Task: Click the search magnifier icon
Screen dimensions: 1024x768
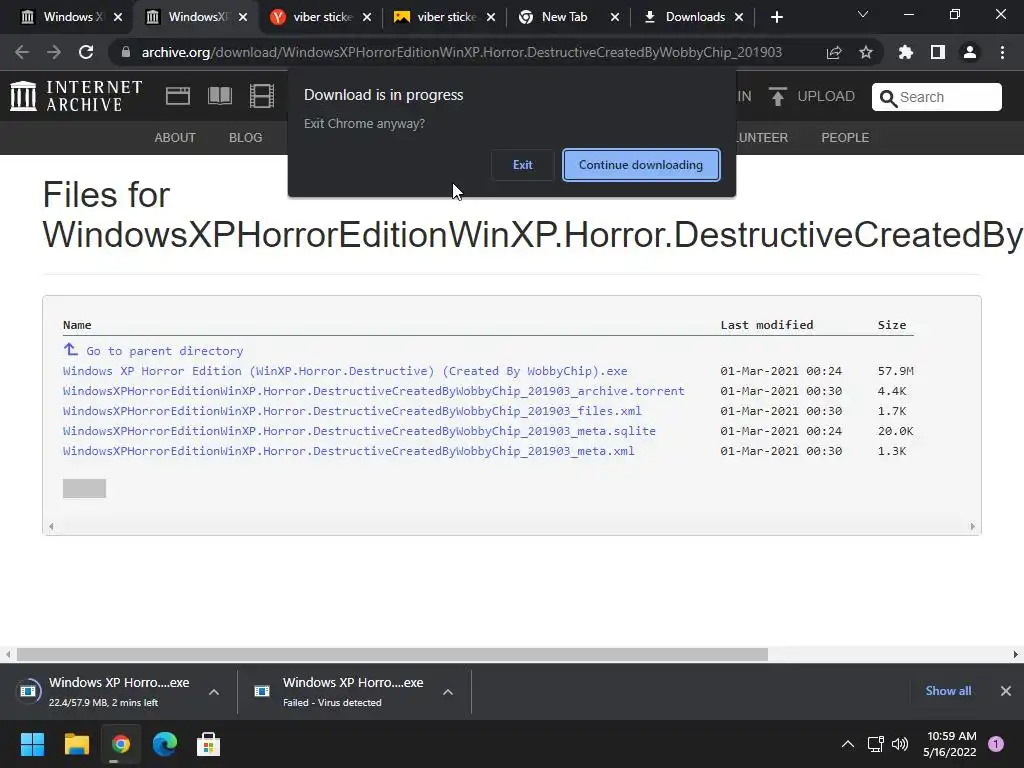Action: pyautogui.click(x=888, y=98)
